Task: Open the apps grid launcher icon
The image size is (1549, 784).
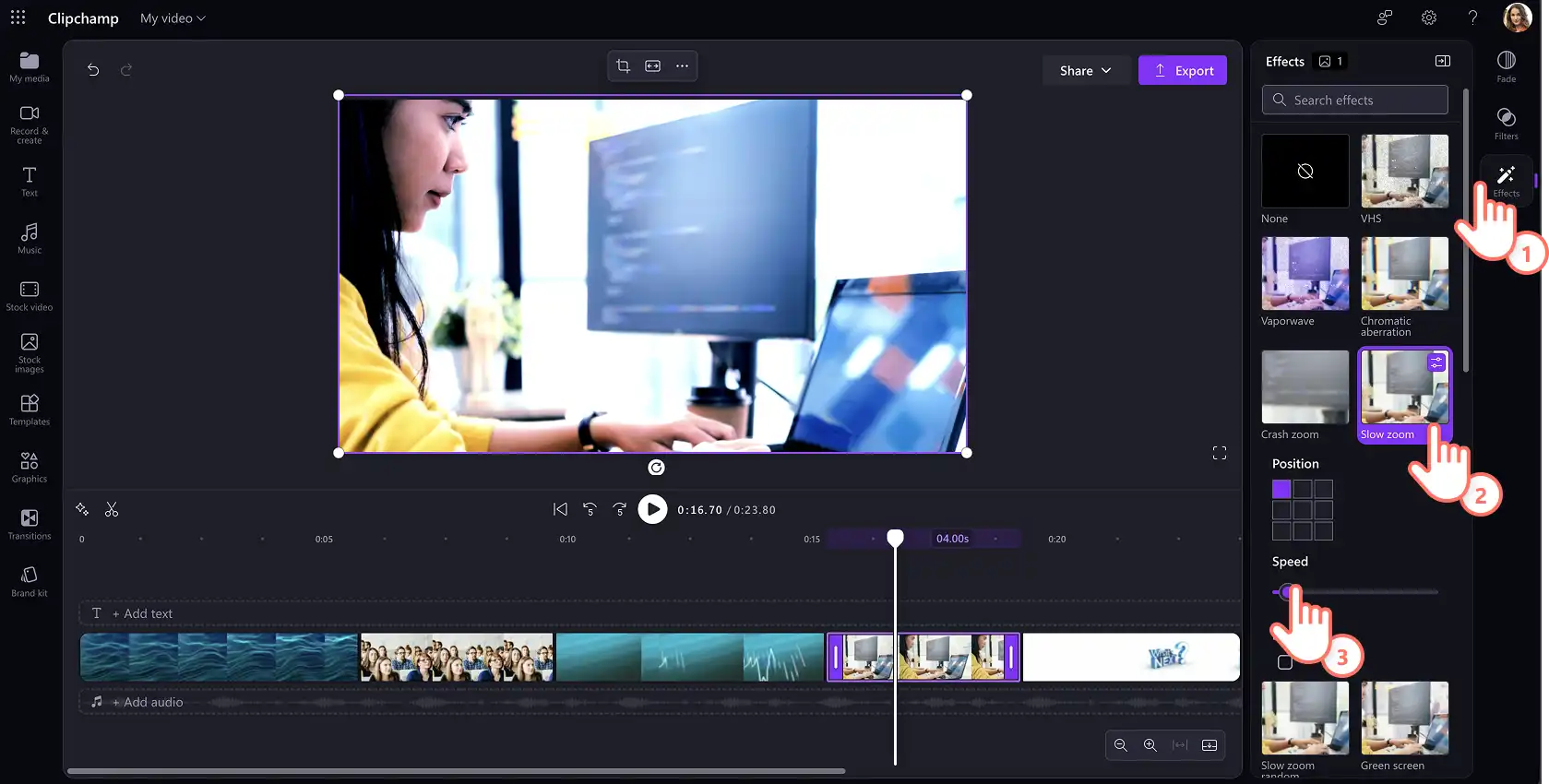Action: click(18, 18)
